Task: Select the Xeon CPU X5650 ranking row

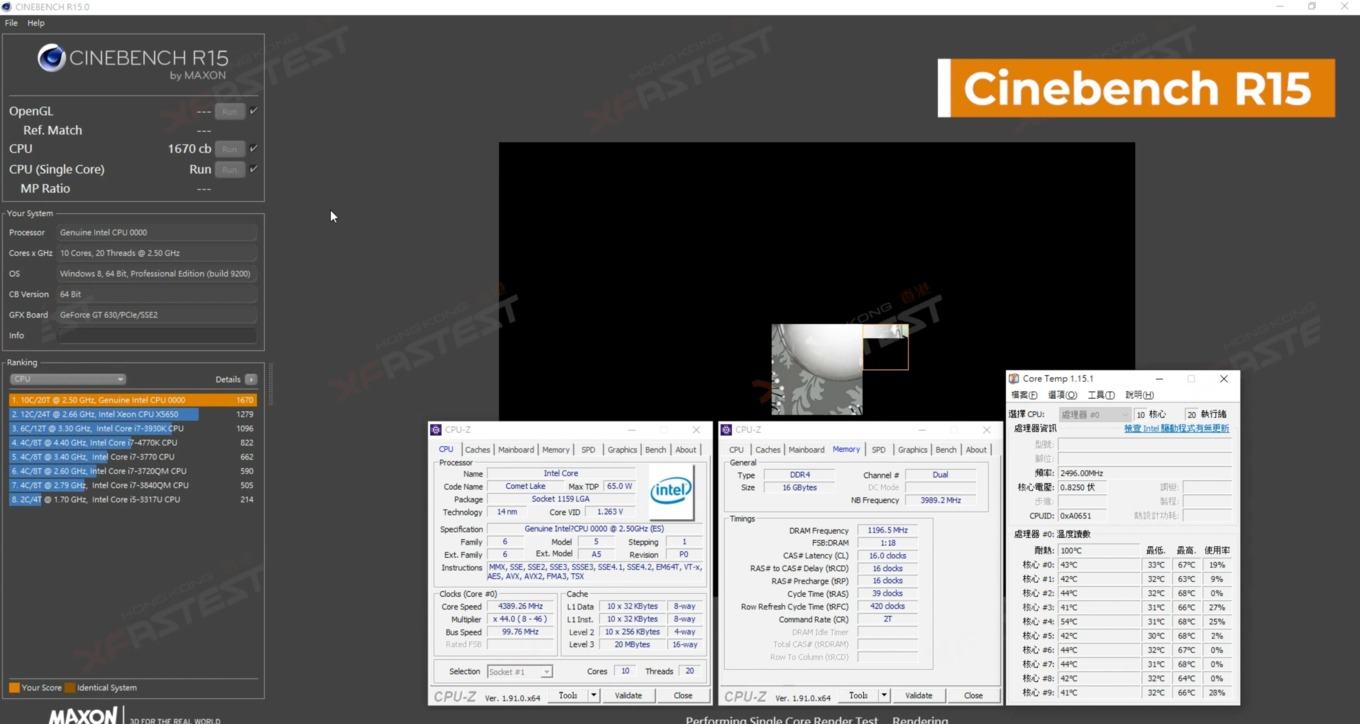Action: click(x=133, y=414)
